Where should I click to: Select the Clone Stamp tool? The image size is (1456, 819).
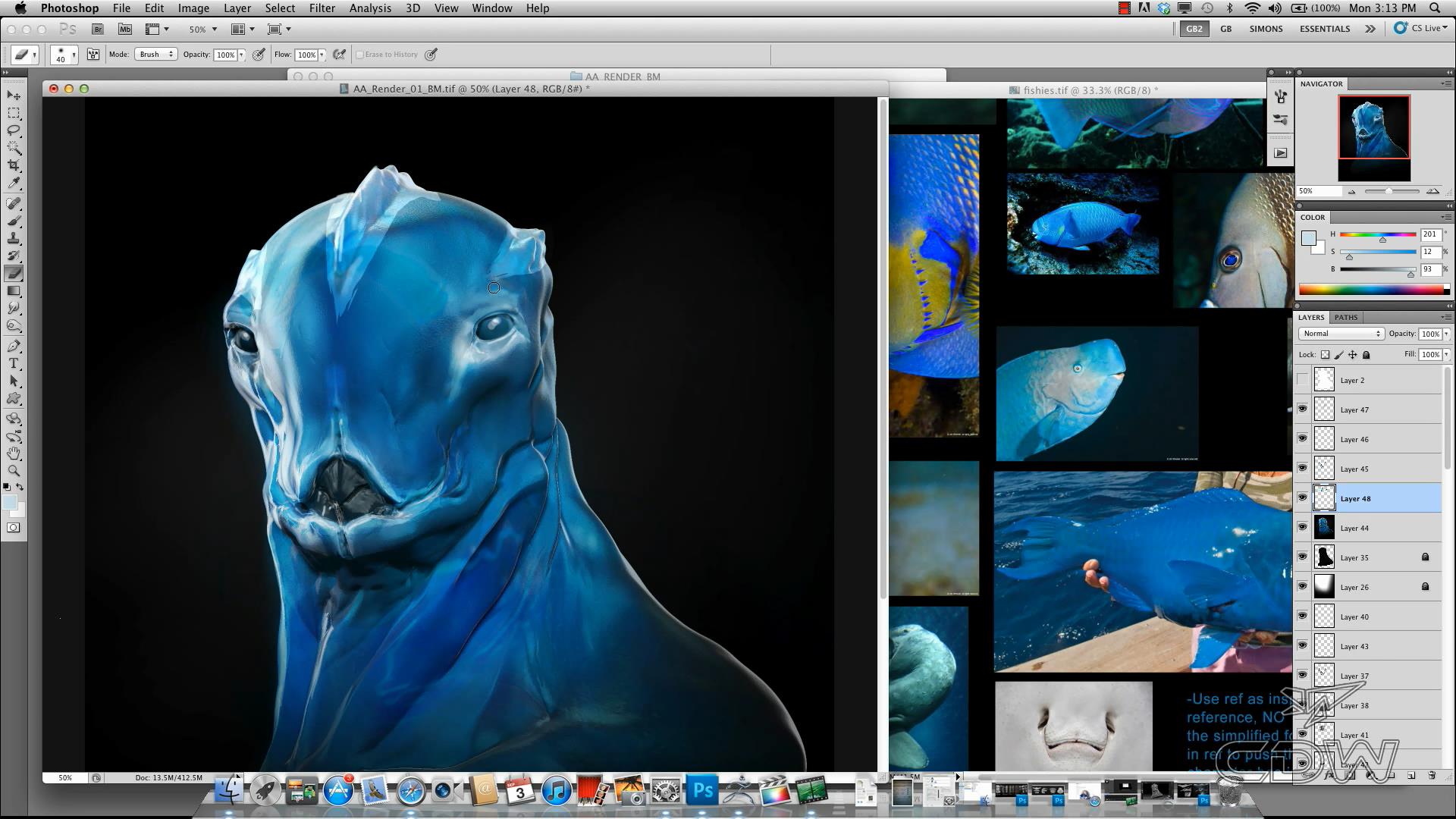click(x=14, y=238)
